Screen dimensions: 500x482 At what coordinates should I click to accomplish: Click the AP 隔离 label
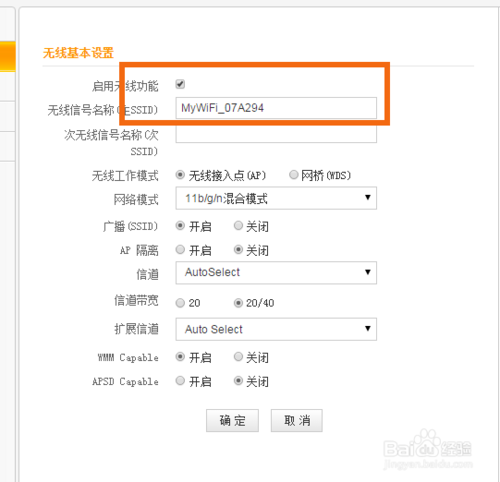coord(139,250)
